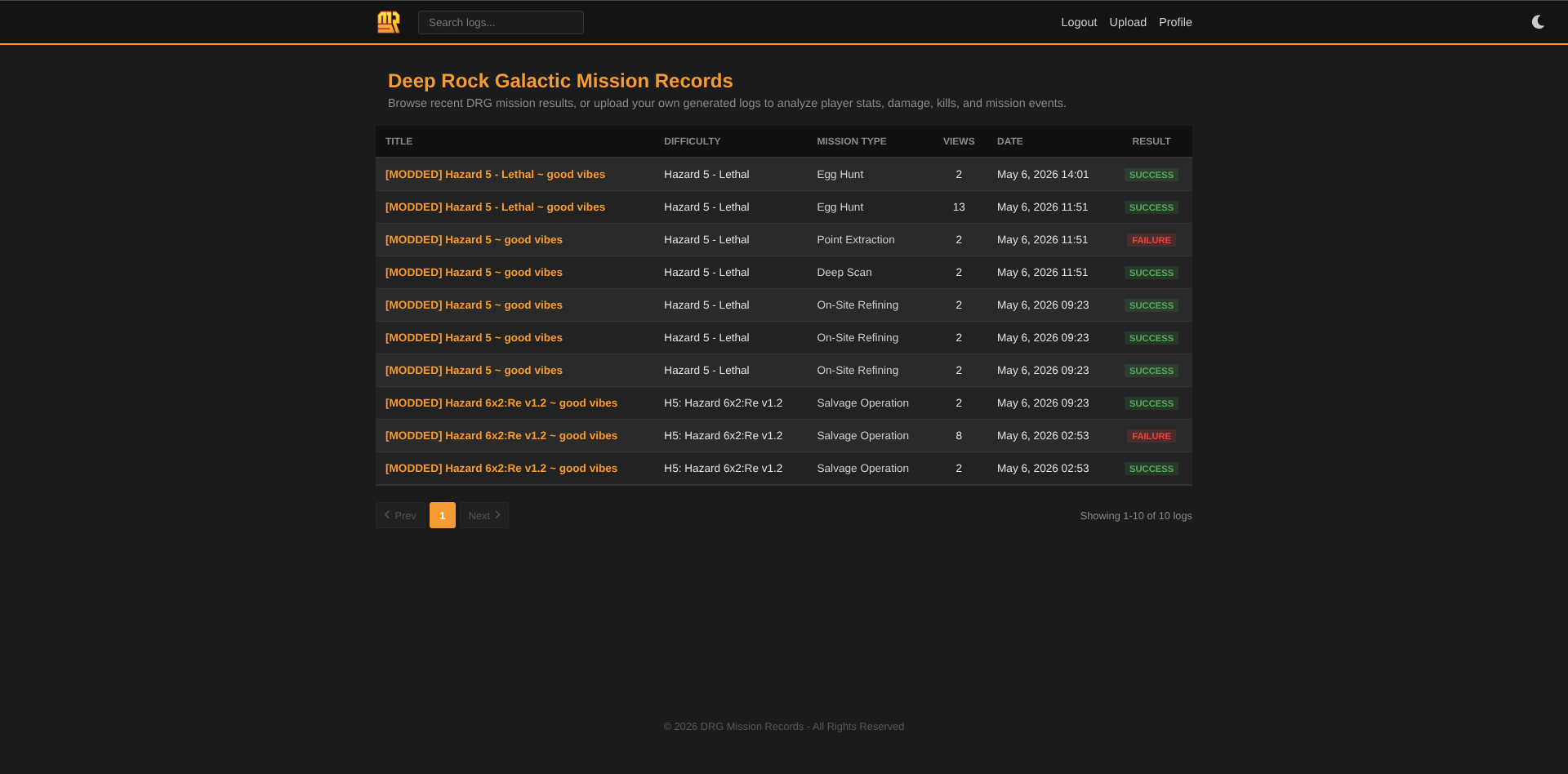Click the DATE column header
Viewport: 1568px width, 774px height.
[1010, 141]
